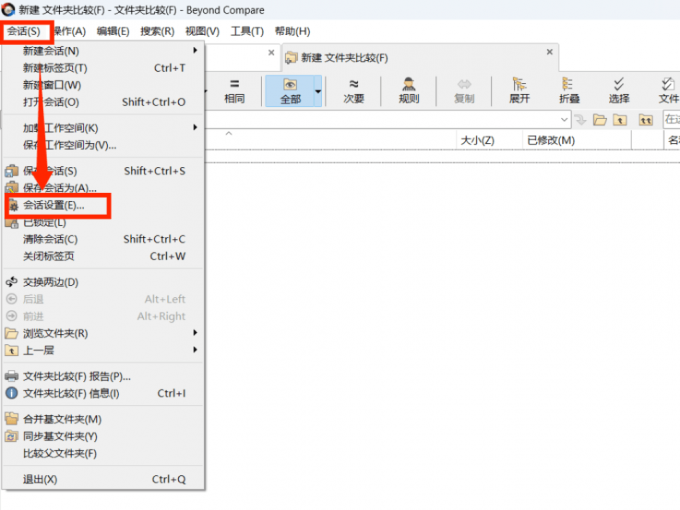Click 折叠 (collapse) toolbar button
Viewport: 680px width, 510px height.
pyautogui.click(x=569, y=91)
